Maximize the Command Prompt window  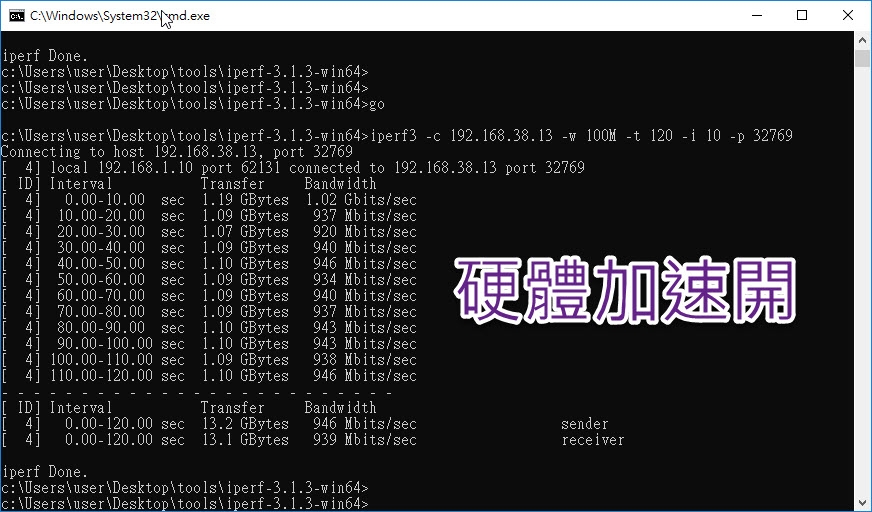tap(802, 16)
